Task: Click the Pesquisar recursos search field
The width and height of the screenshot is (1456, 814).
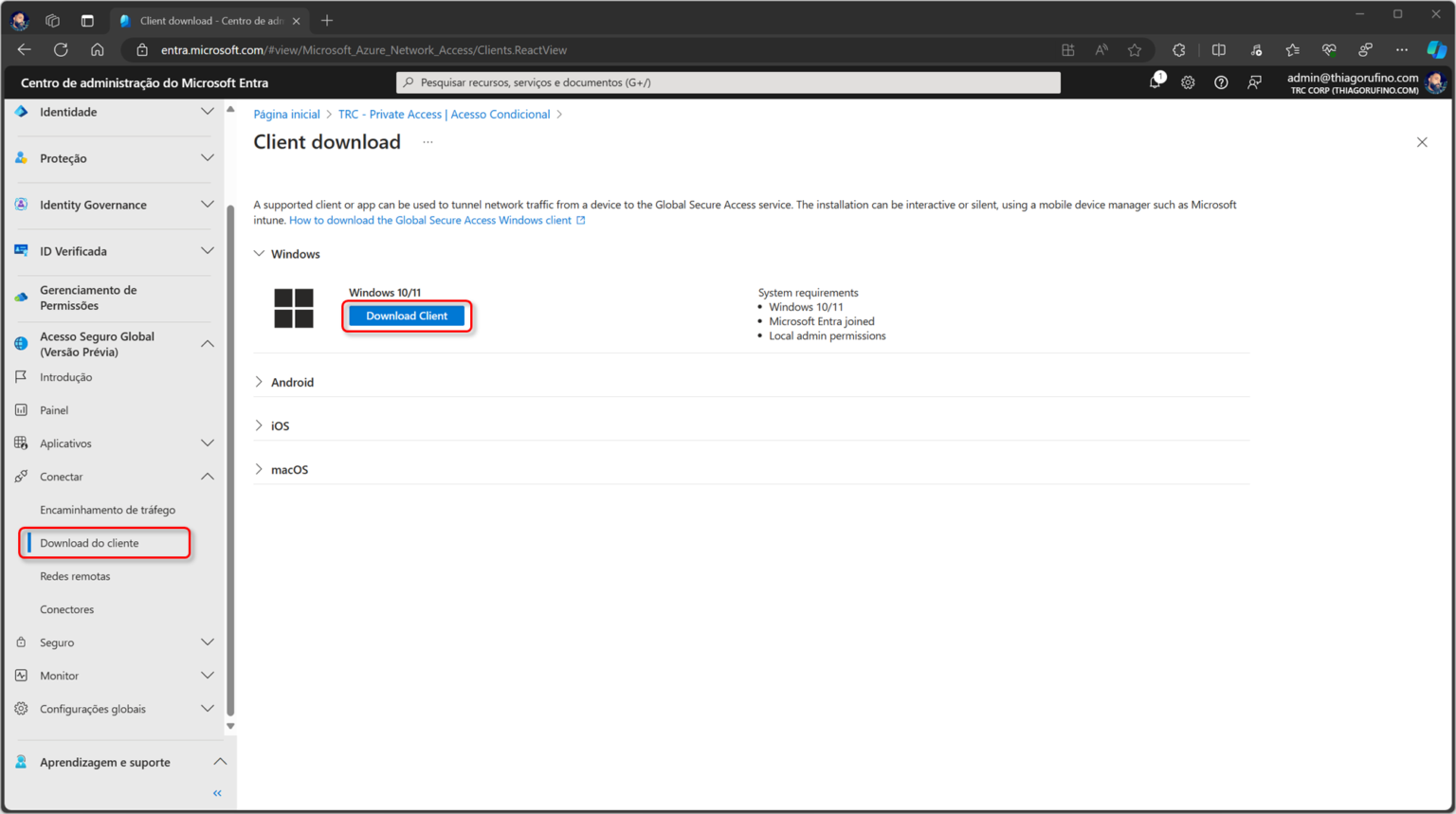Action: point(728,82)
